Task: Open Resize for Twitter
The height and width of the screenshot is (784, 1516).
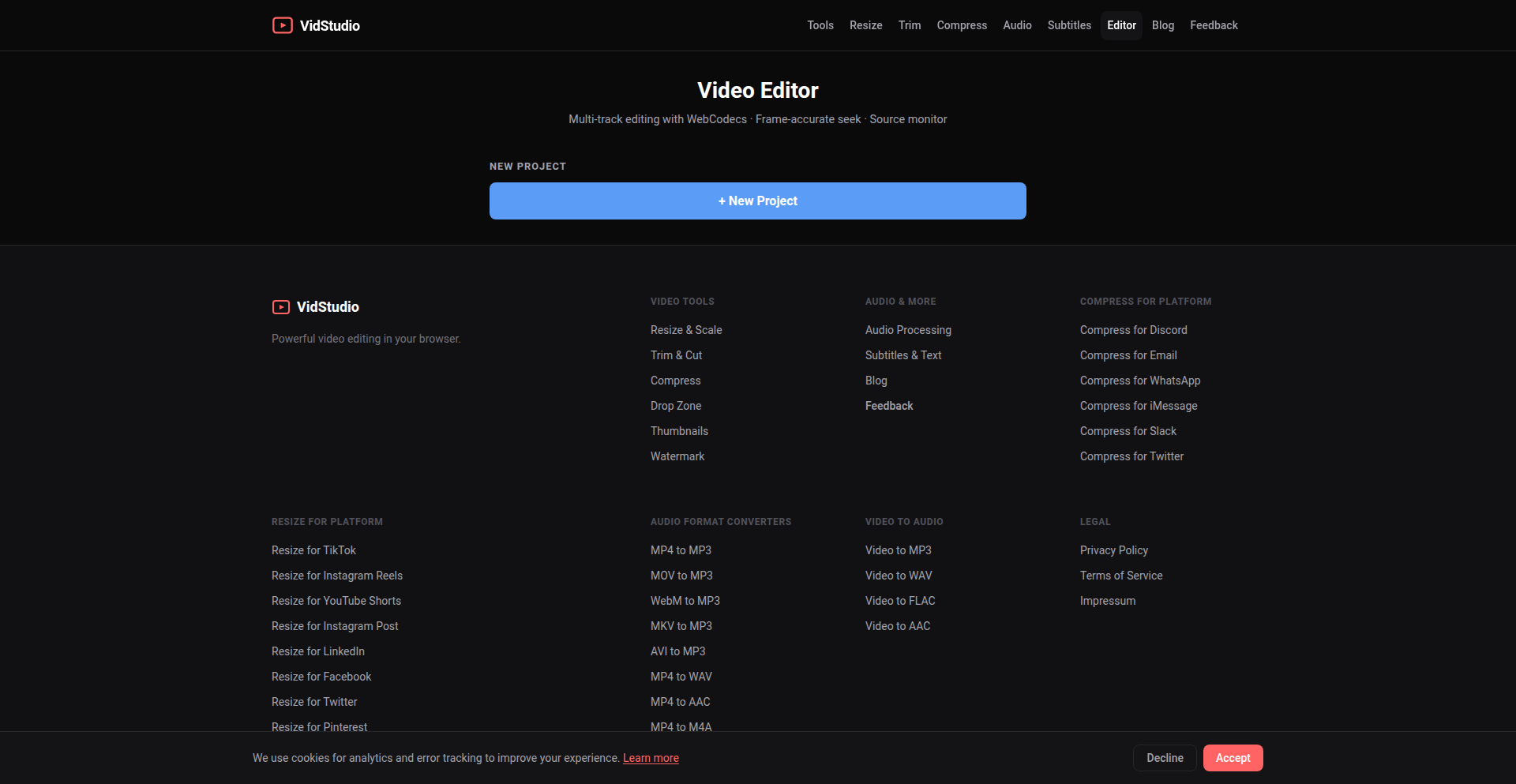Action: pos(314,702)
